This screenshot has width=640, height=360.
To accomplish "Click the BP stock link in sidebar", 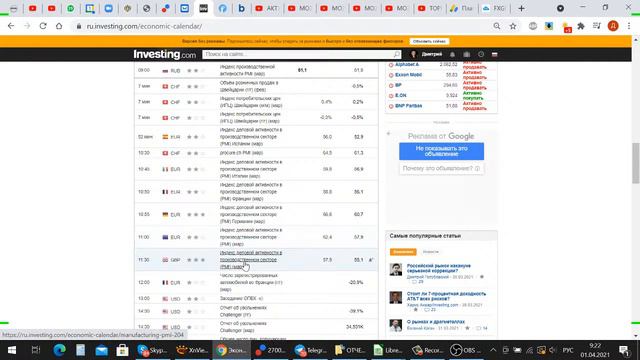I will [398, 85].
